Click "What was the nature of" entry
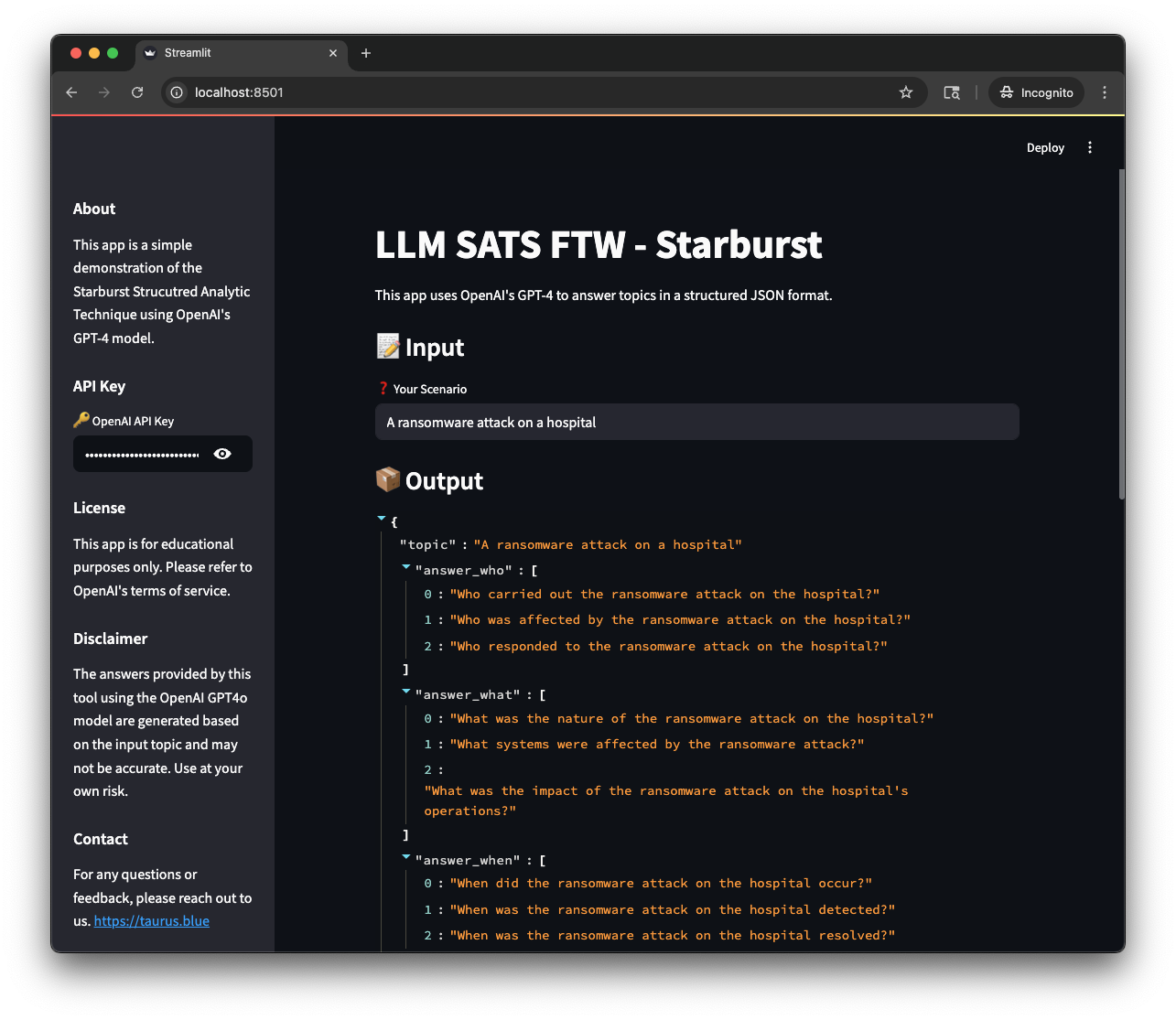This screenshot has width=1176, height=1020. (x=691, y=718)
